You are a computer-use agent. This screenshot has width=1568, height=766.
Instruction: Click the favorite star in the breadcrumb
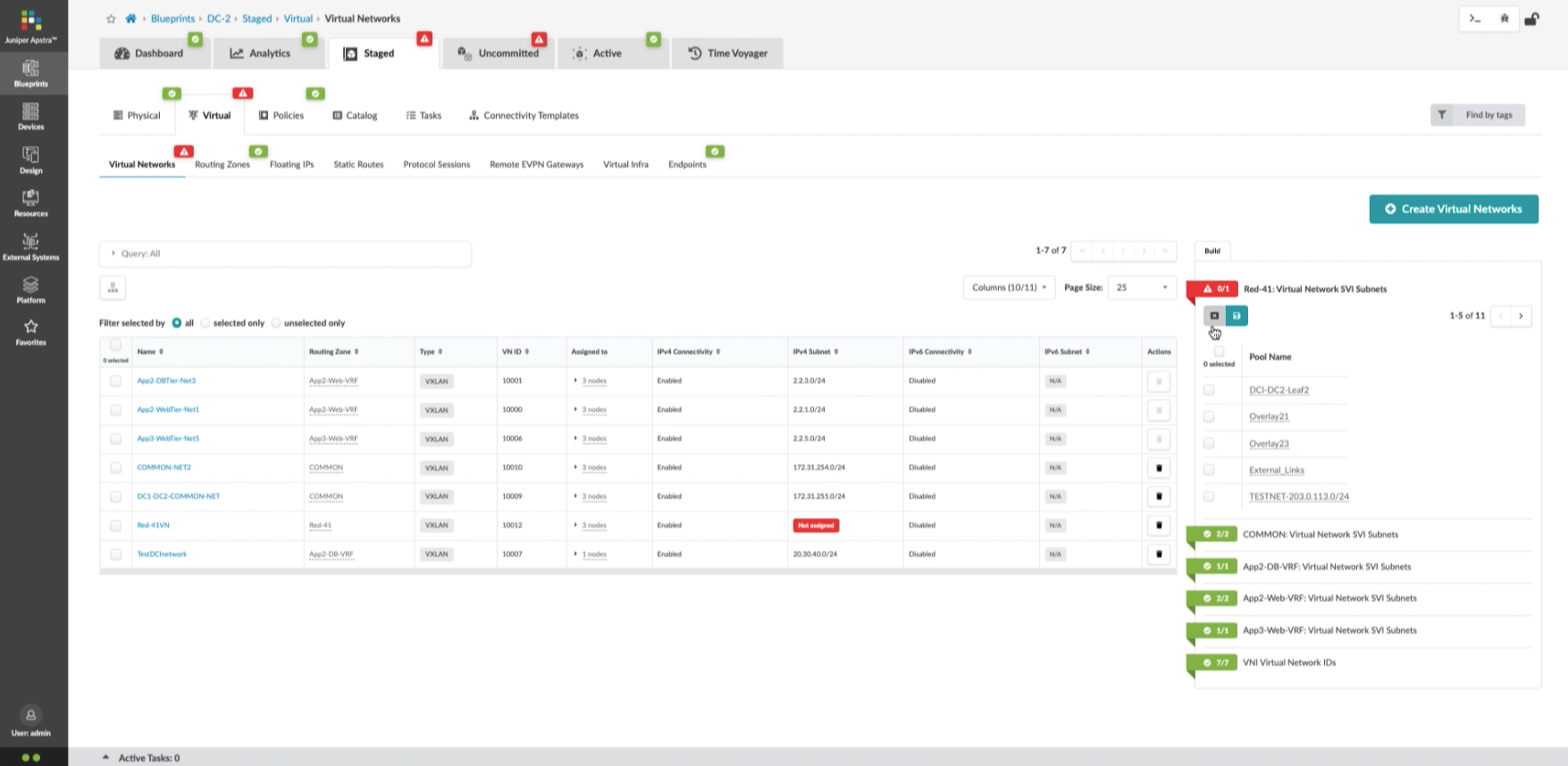[x=111, y=19]
